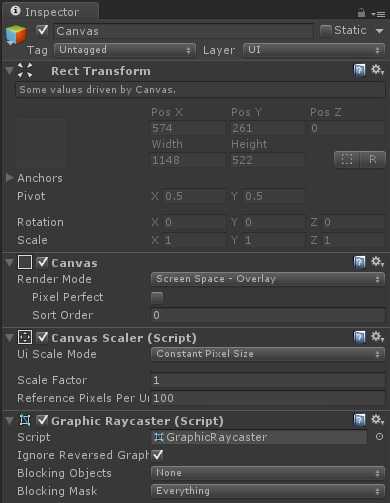Click the Raw edit mode R button
This screenshot has height=503, width=390.
coord(372,160)
